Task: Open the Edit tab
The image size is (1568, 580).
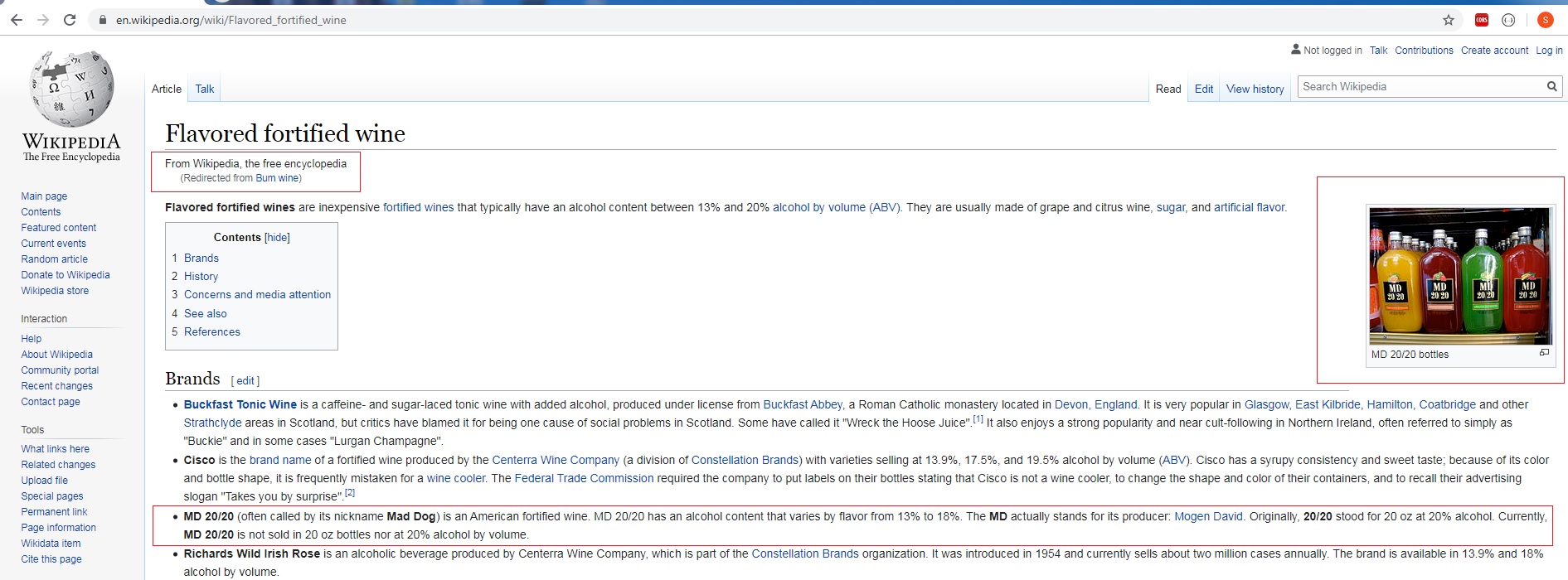Action: point(1204,89)
